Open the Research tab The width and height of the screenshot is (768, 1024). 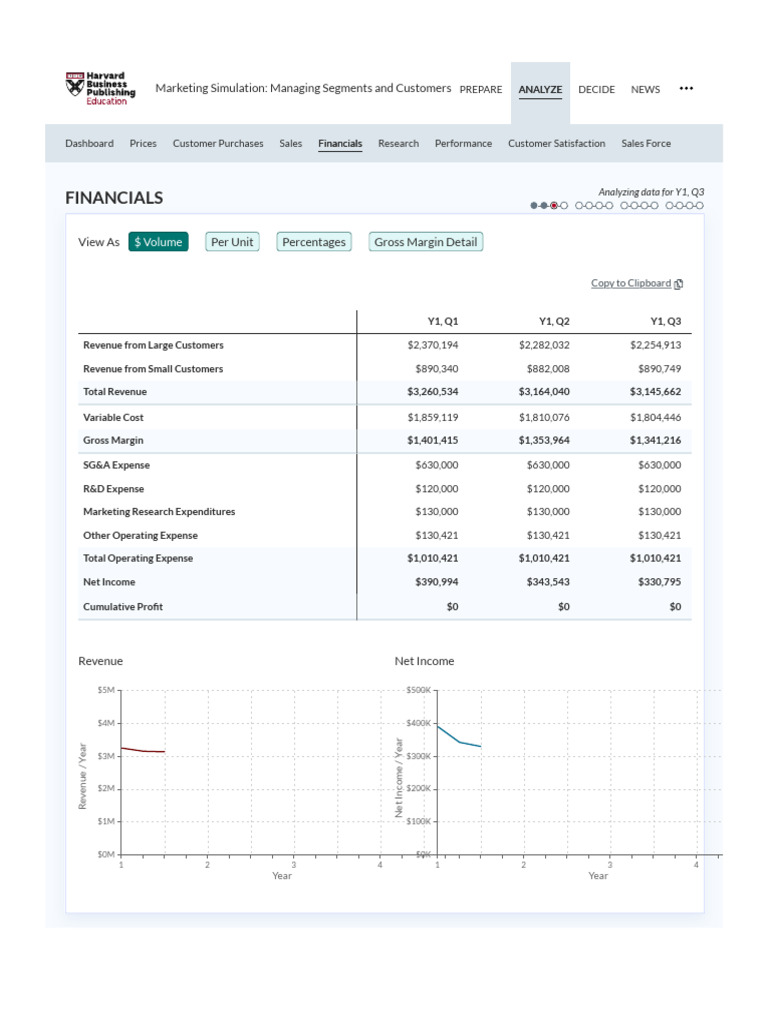coord(398,143)
